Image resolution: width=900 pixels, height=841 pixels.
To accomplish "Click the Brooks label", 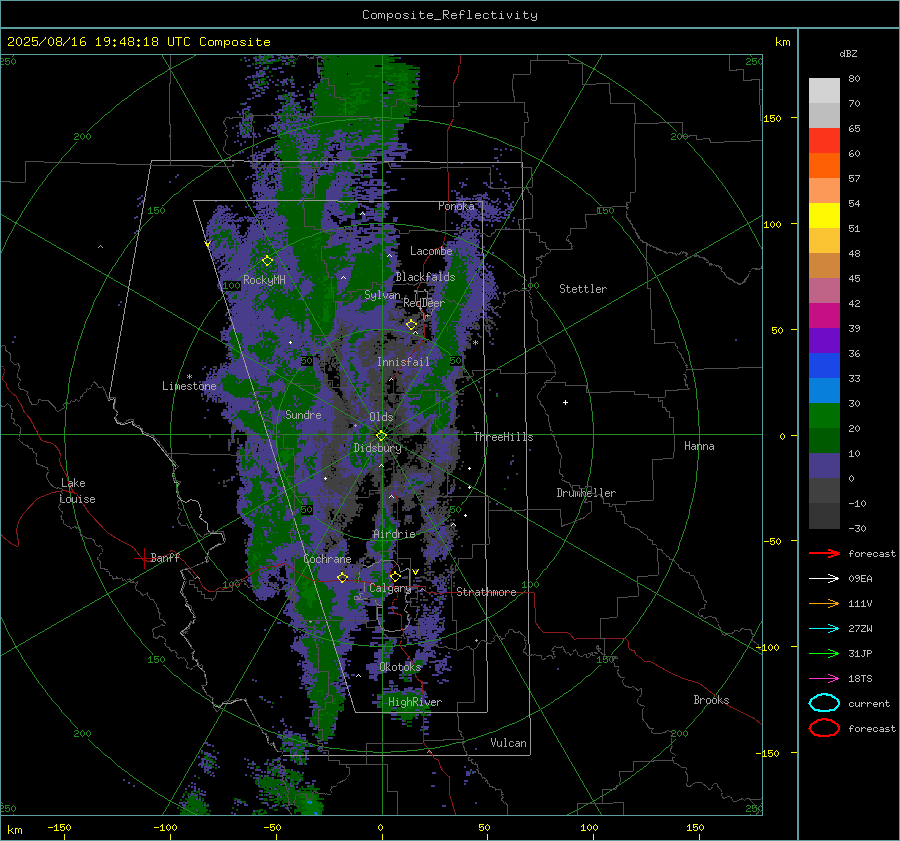I will 711,700.
